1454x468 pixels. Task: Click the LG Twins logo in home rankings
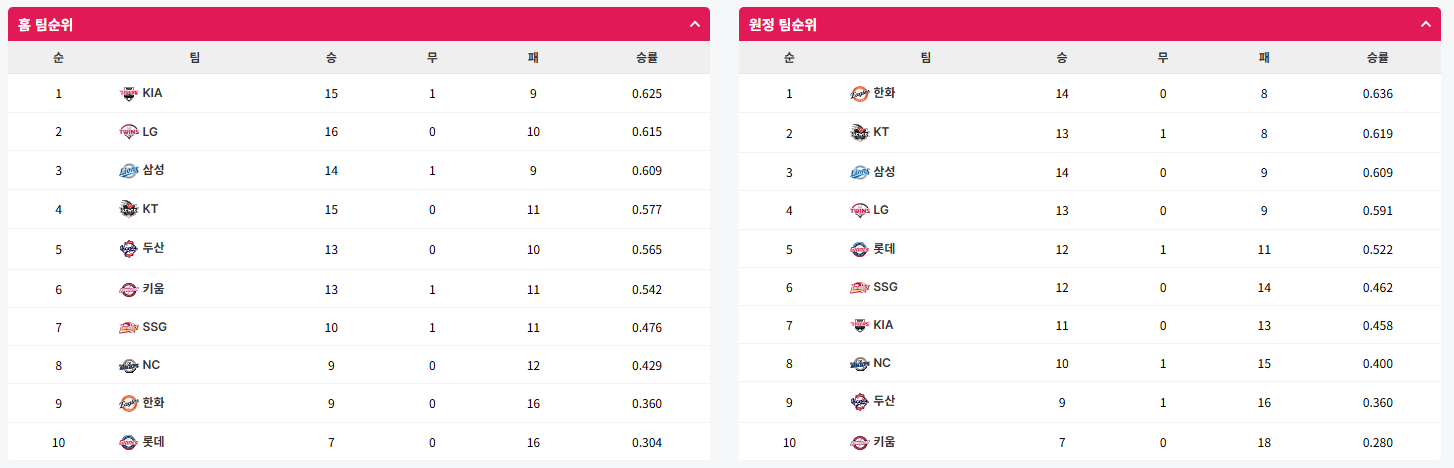(128, 132)
